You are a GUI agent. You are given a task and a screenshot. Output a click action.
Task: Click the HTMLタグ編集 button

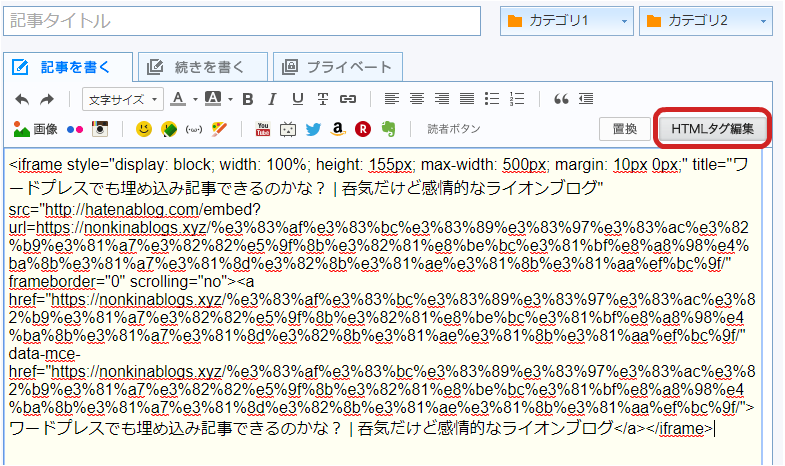[712, 129]
